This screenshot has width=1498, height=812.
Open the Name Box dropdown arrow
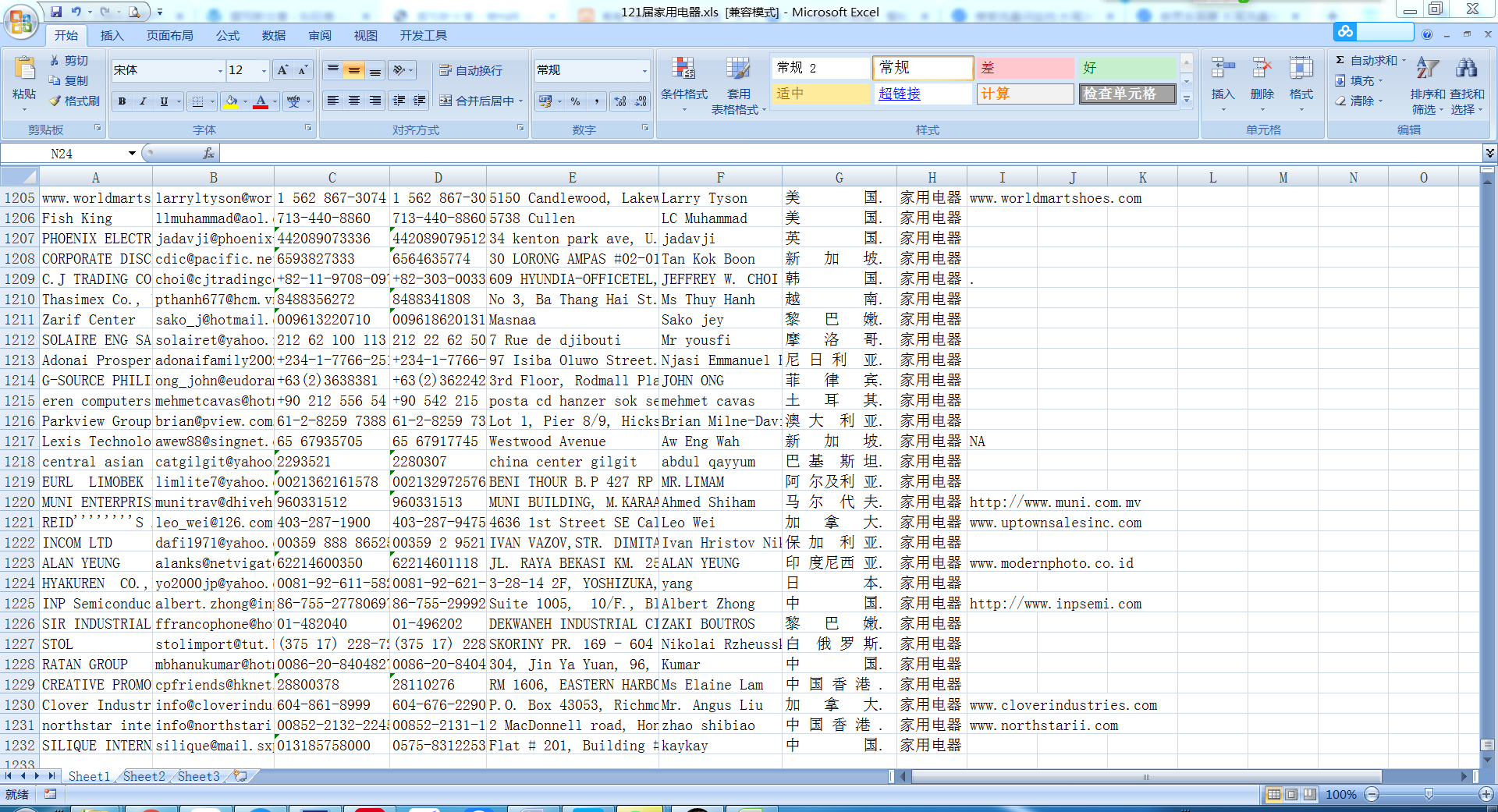[132, 154]
